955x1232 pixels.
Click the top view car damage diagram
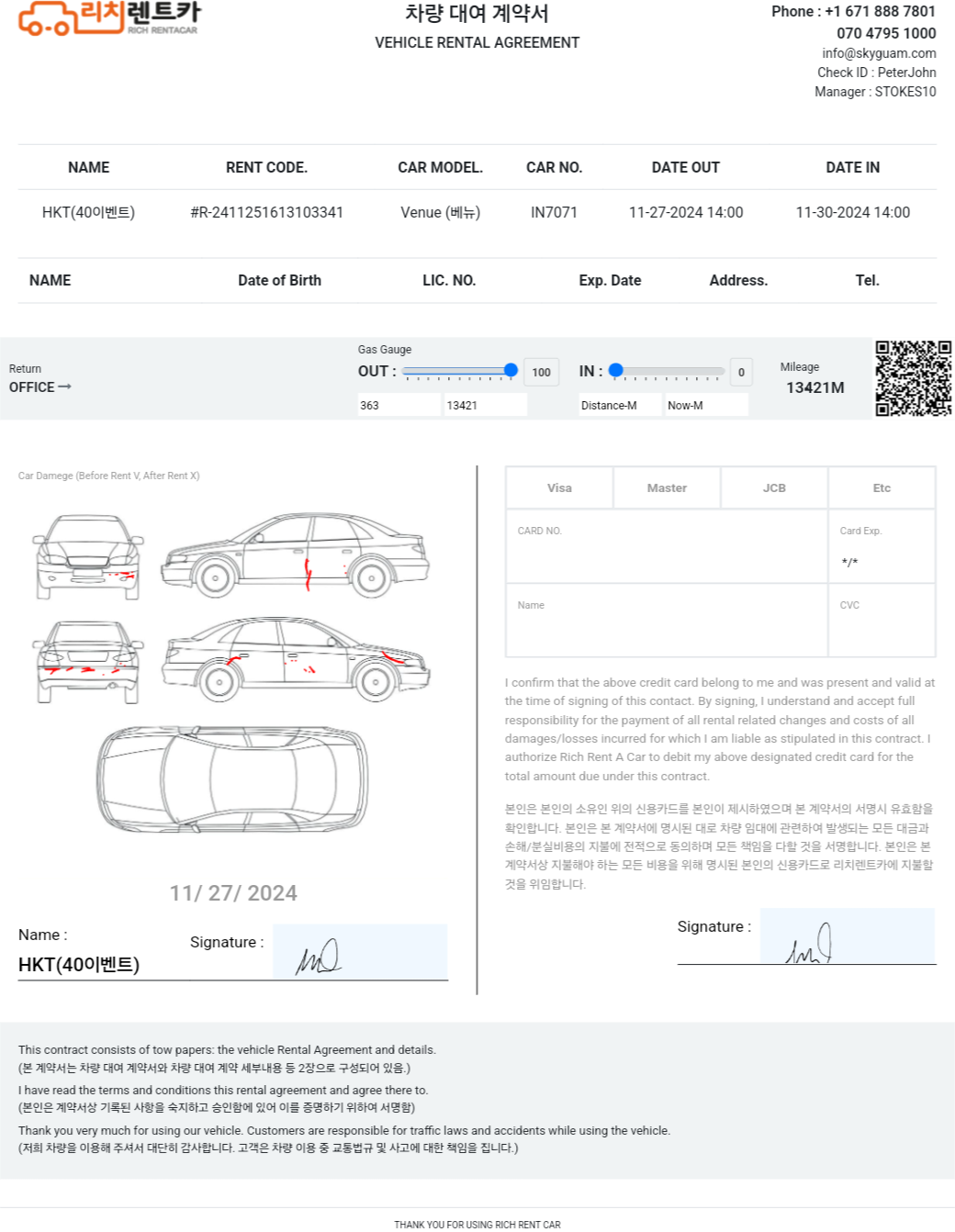(232, 778)
